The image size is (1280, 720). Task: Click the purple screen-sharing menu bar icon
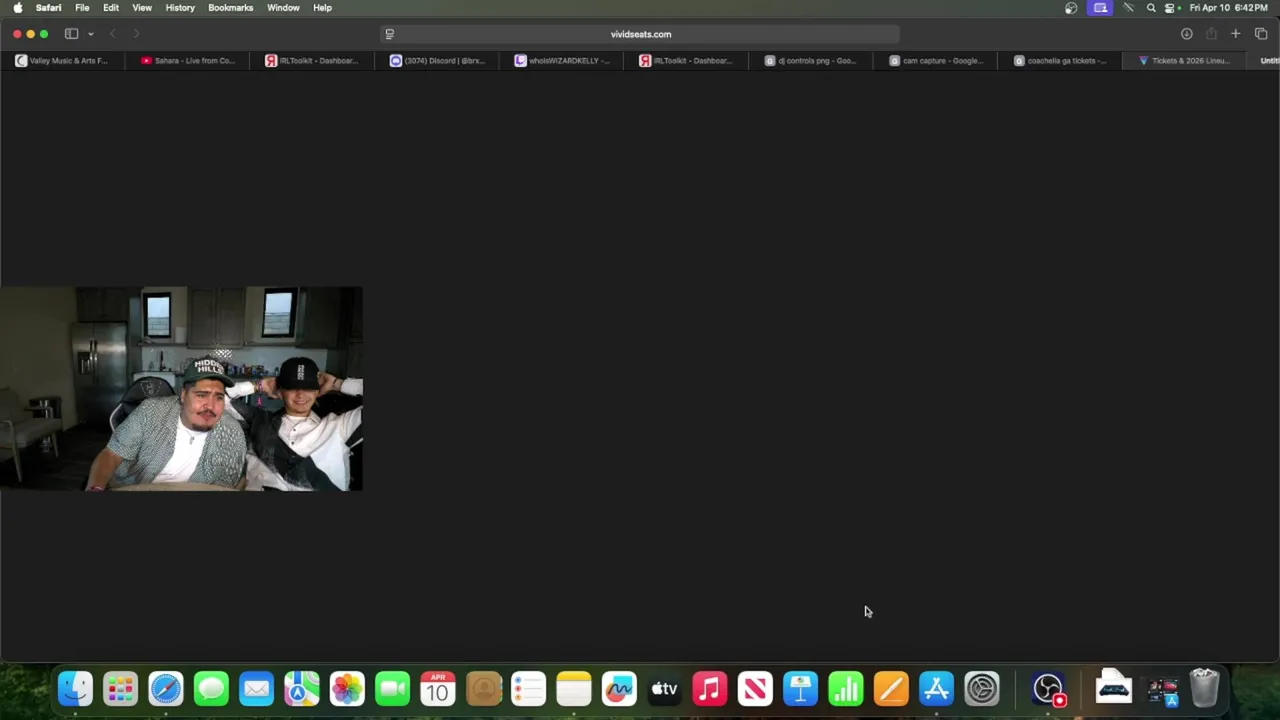pos(1100,8)
